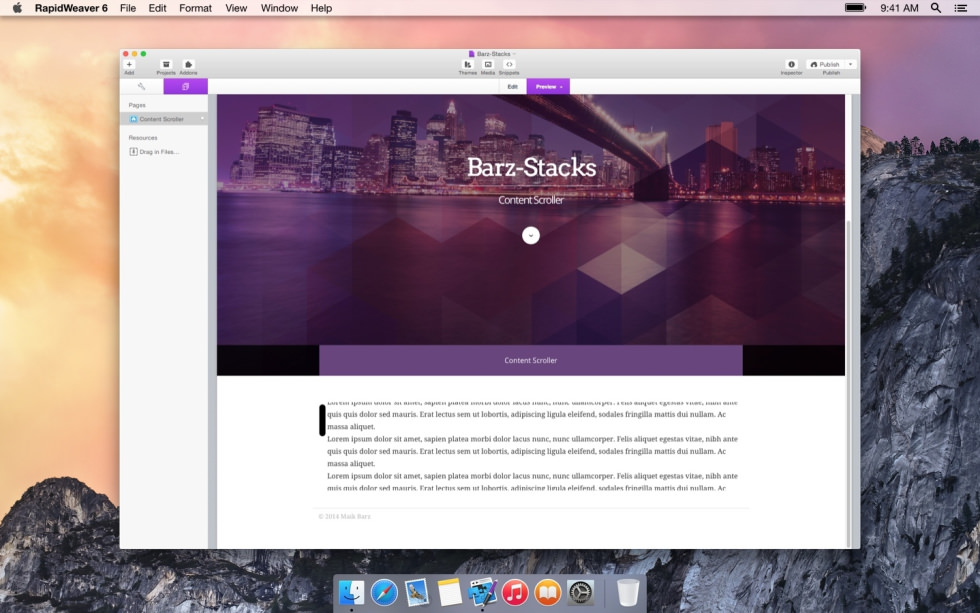980x613 pixels.
Task: Open Mail stamp icon in Dock
Action: coord(416,592)
